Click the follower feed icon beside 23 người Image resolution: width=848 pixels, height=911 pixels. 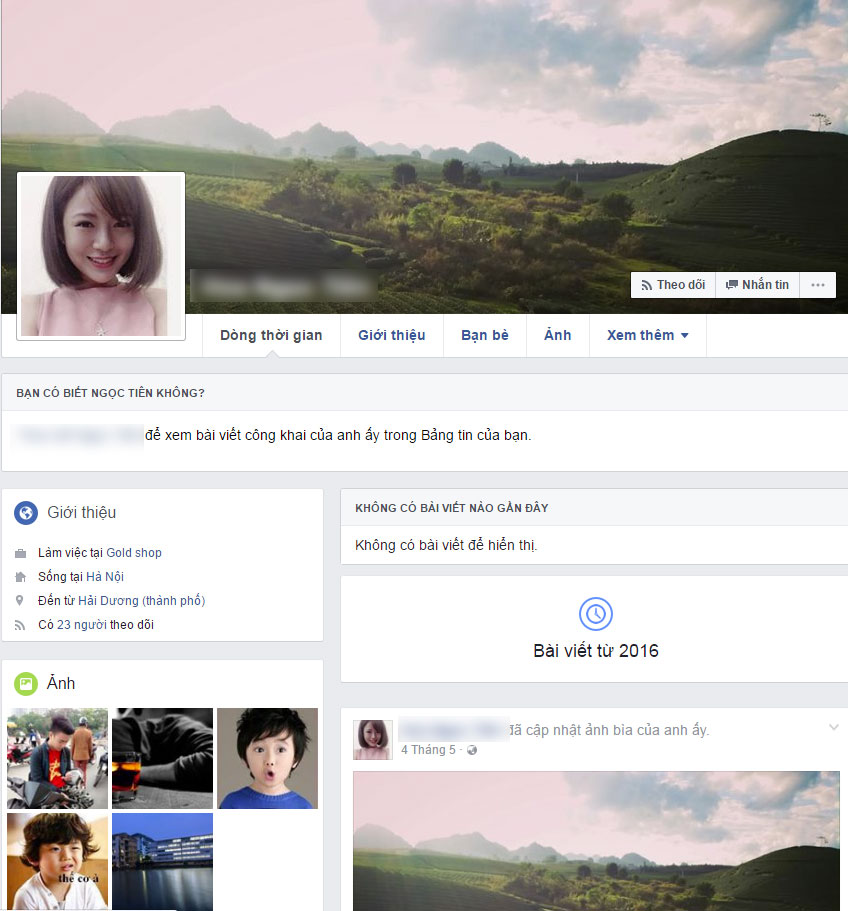[20, 625]
